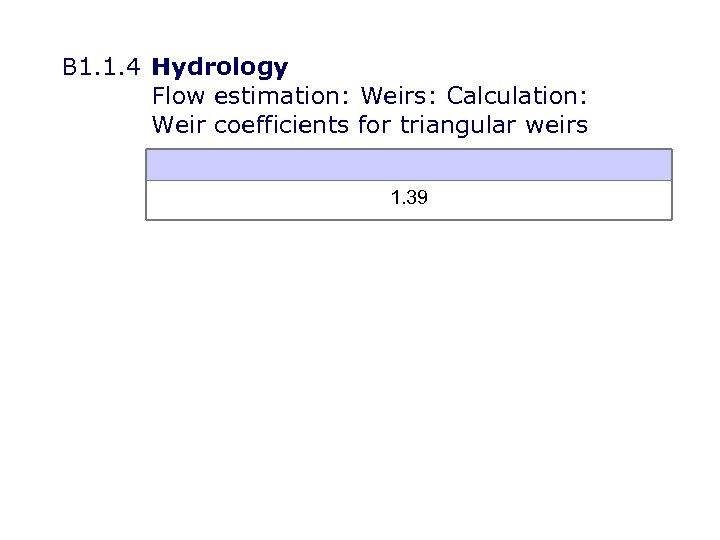Image resolution: width=720 pixels, height=540 pixels.
Task: Select the 1.39 table cell
Action: coord(409,199)
